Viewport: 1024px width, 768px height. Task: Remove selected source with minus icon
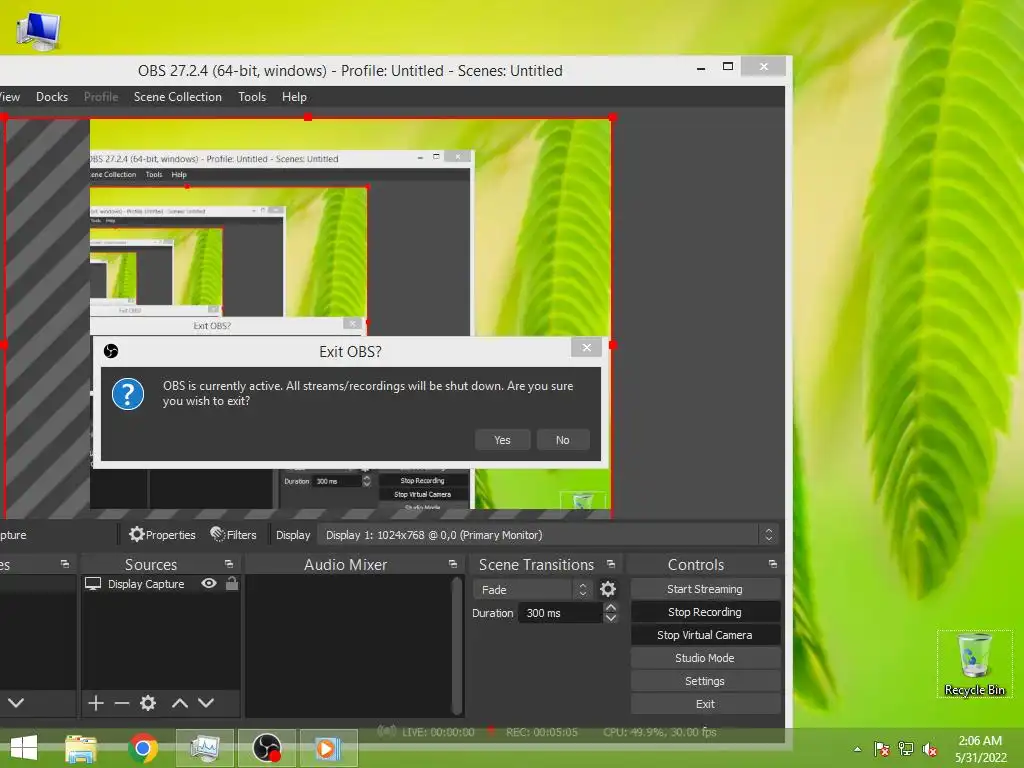121,703
